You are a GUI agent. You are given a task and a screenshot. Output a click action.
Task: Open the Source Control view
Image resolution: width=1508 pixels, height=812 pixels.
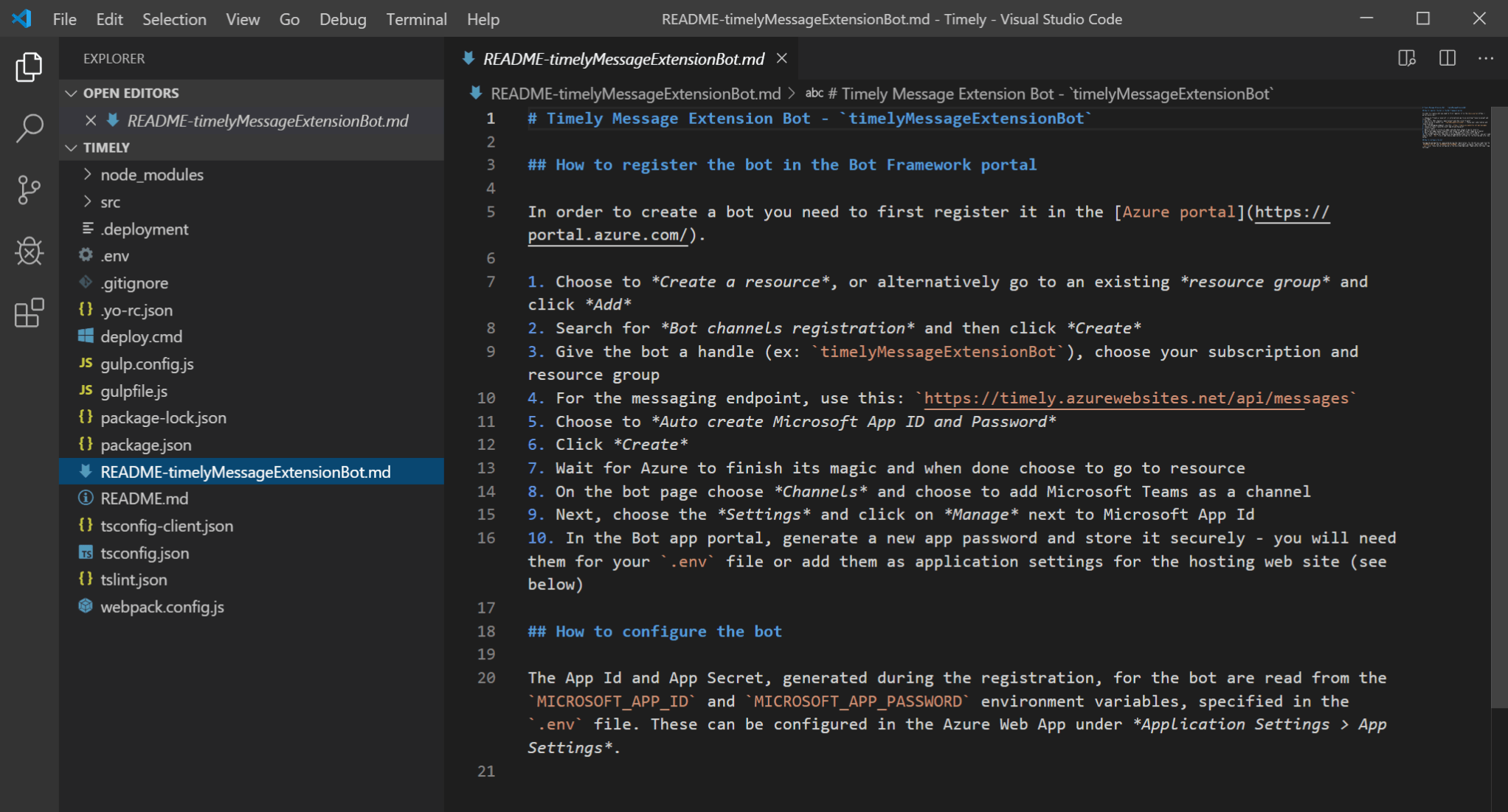[29, 190]
